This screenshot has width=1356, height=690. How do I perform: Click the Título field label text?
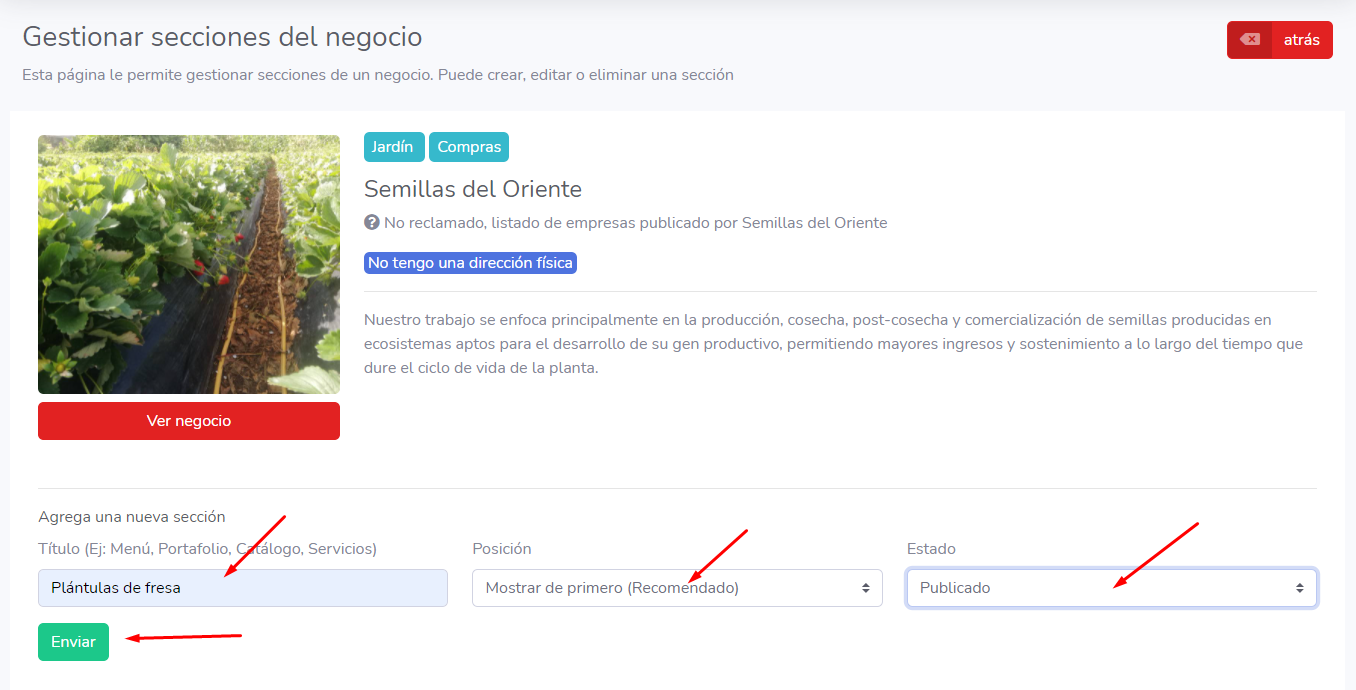point(207,549)
